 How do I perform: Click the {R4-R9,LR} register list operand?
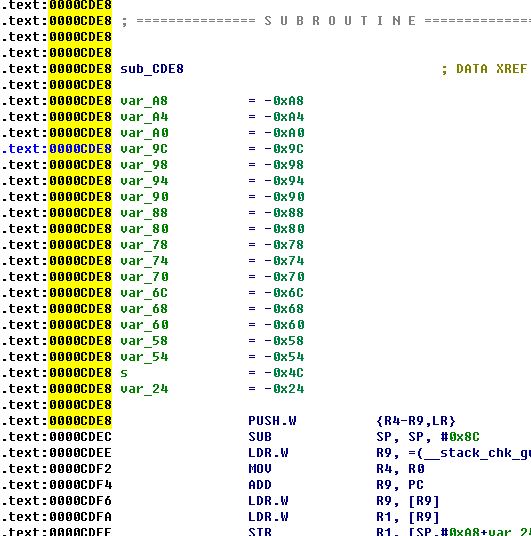[416, 421]
